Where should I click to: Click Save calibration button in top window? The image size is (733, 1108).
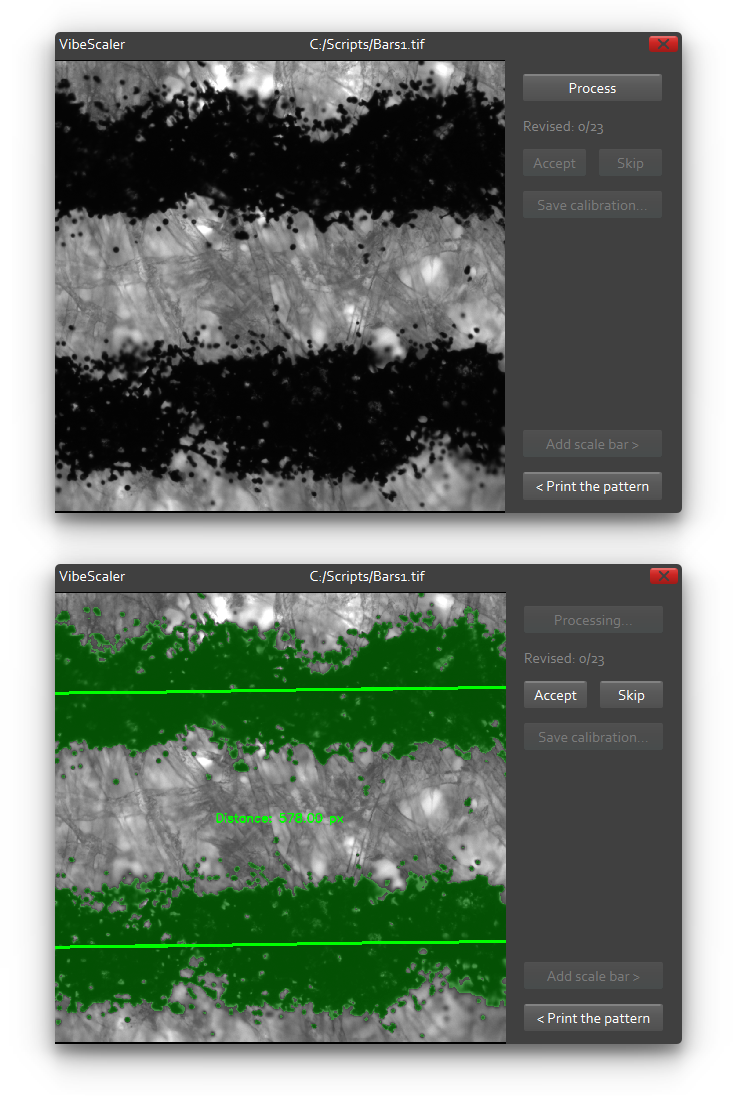[x=592, y=205]
